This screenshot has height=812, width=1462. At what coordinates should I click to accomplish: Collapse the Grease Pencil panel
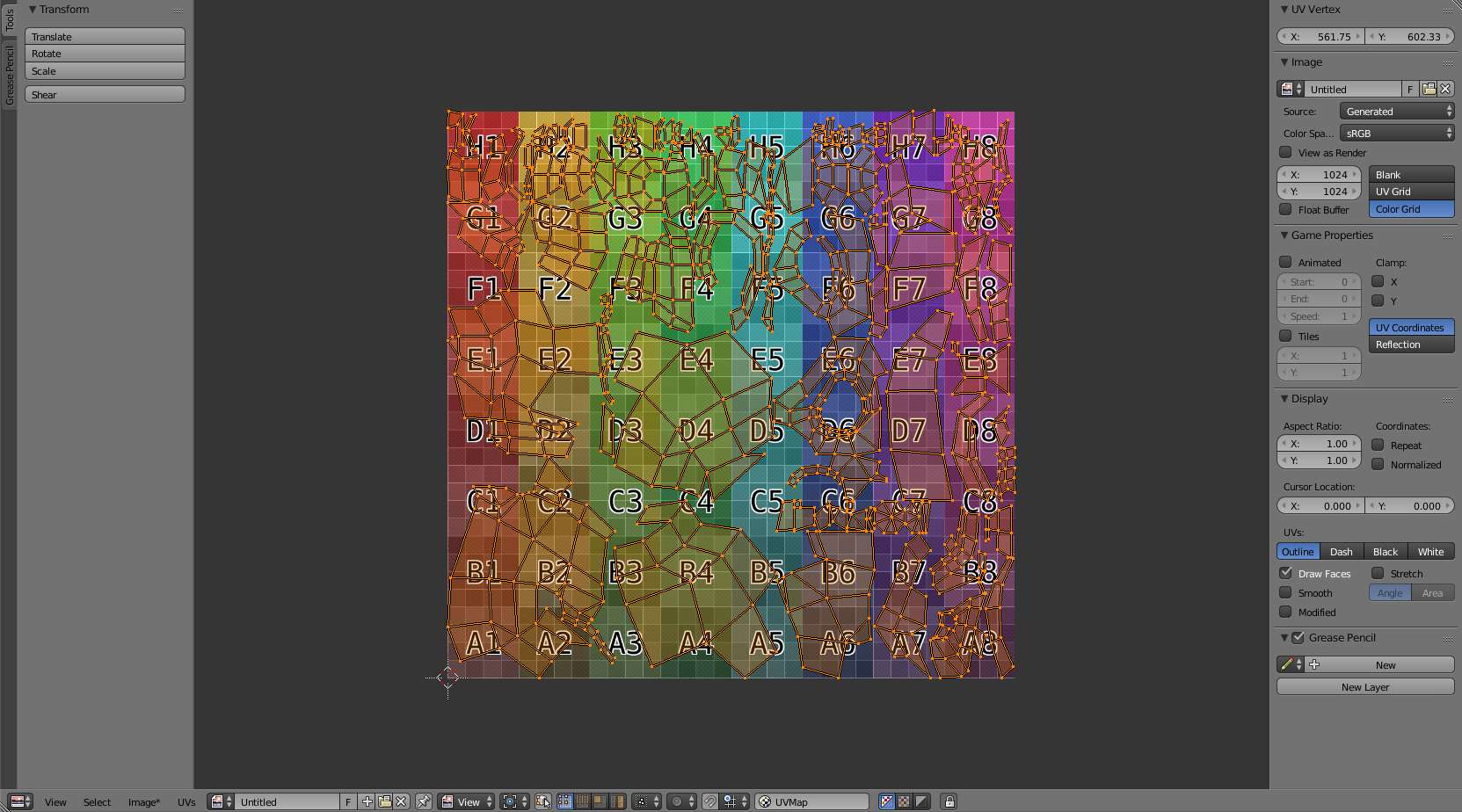1284,638
